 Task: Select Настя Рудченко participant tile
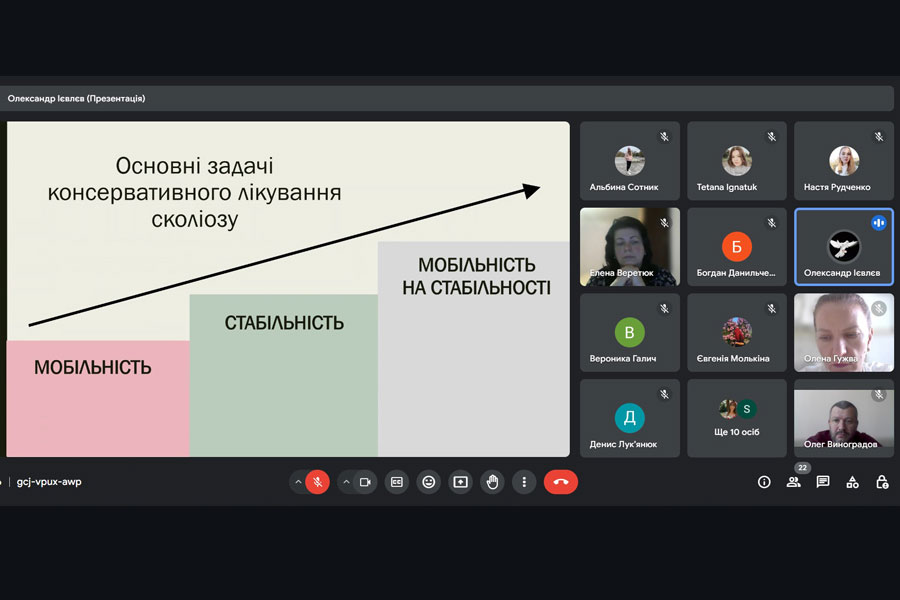pyautogui.click(x=844, y=161)
